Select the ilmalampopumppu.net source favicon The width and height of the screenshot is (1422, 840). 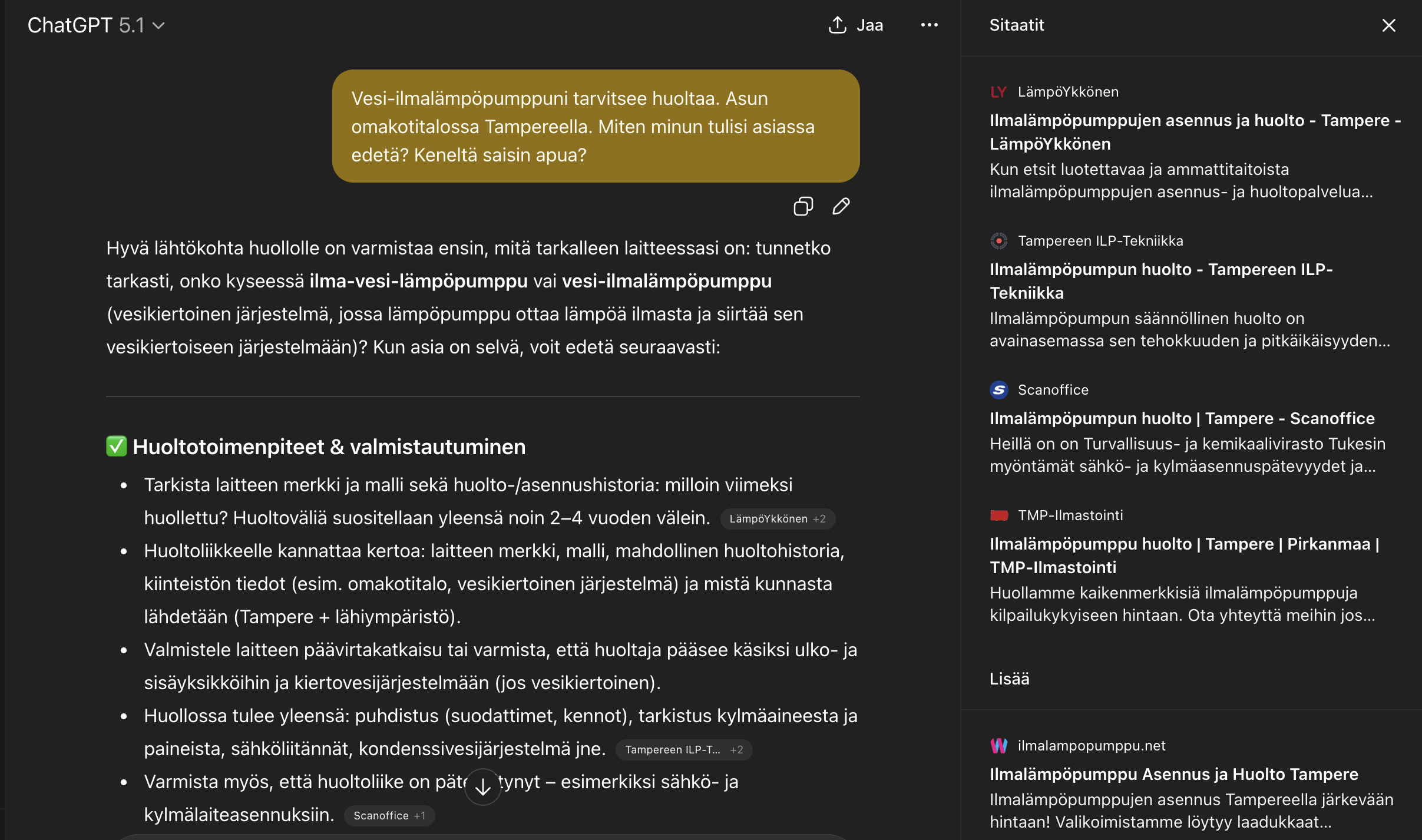click(998, 745)
